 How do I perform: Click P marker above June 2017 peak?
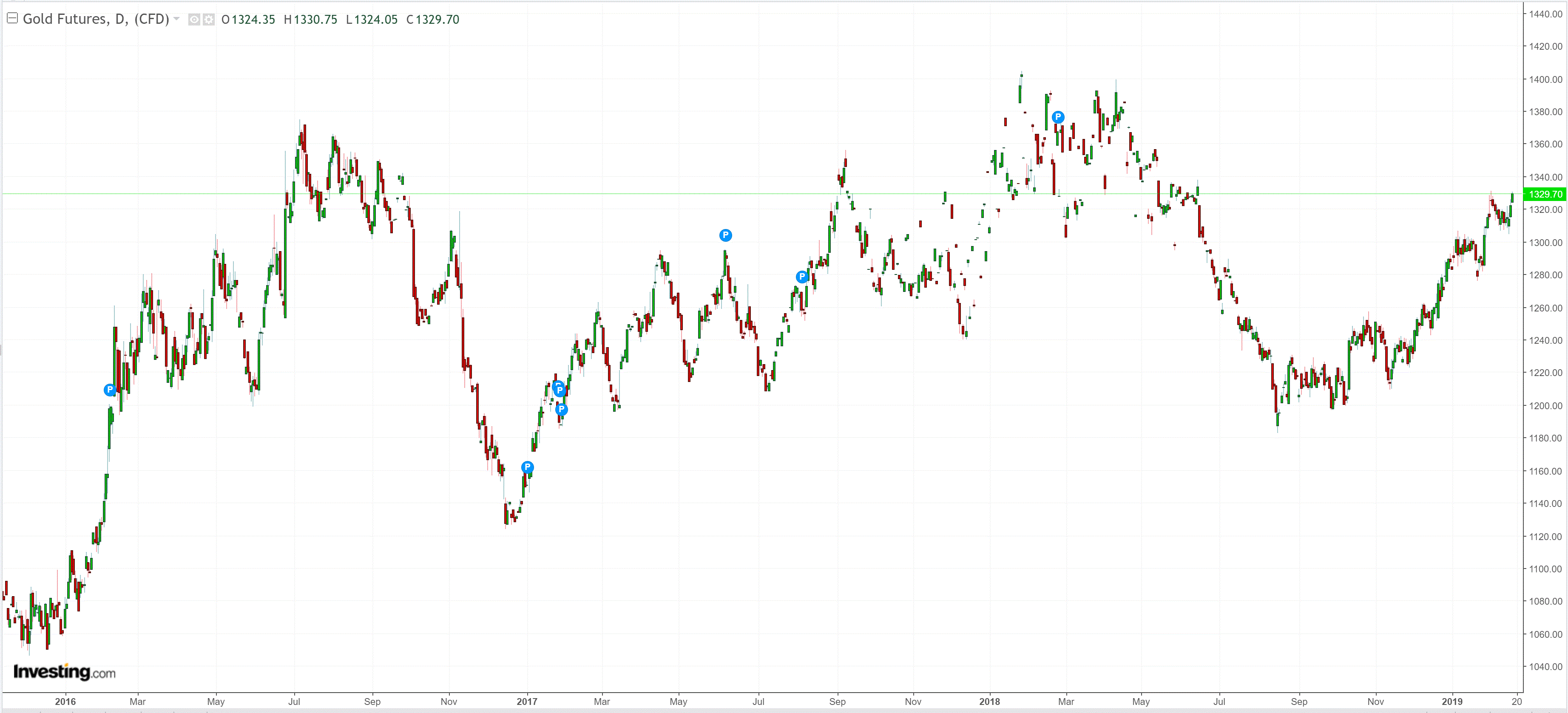[x=725, y=235]
